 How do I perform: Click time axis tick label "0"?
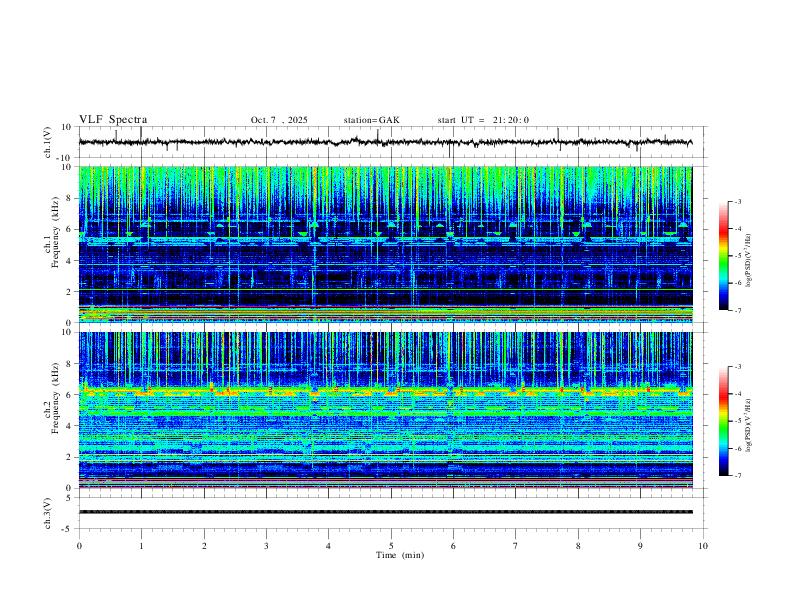[79, 546]
